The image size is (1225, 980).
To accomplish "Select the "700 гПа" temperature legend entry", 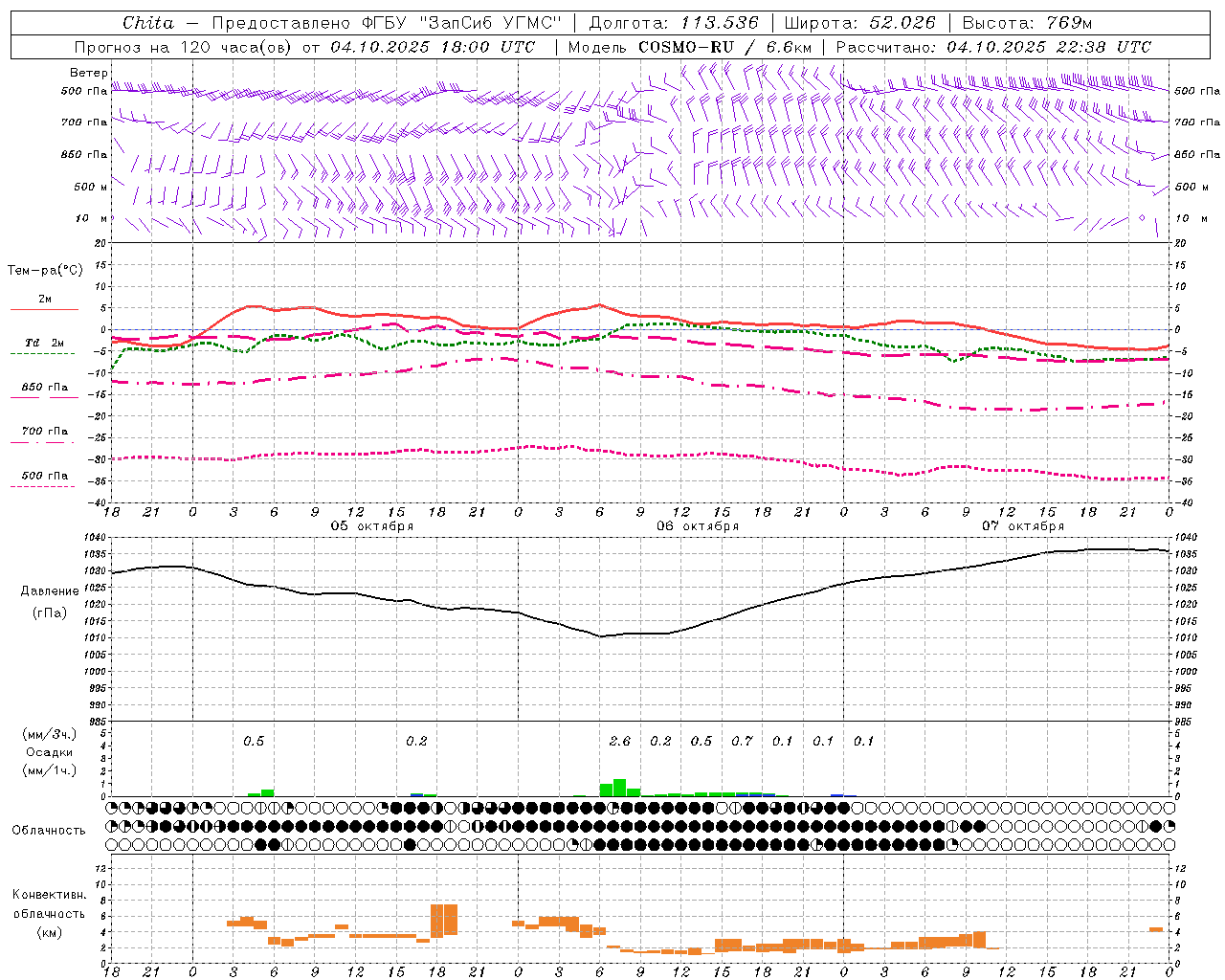I will 44,431.
